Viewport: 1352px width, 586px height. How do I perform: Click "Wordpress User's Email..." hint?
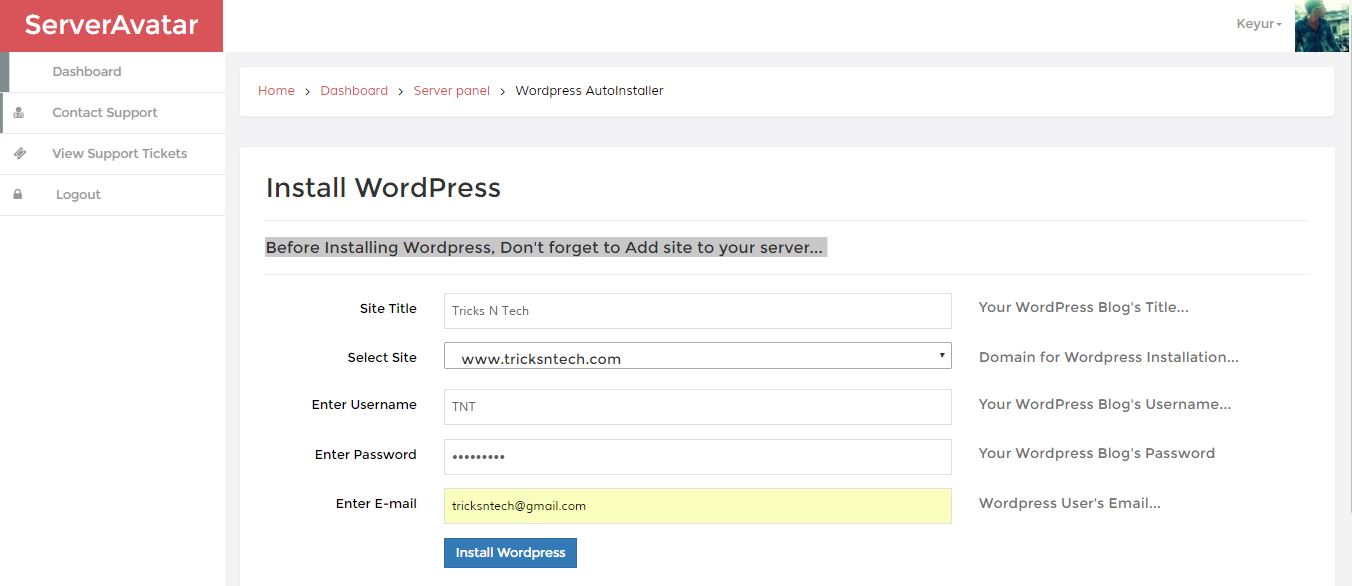pyautogui.click(x=1070, y=504)
